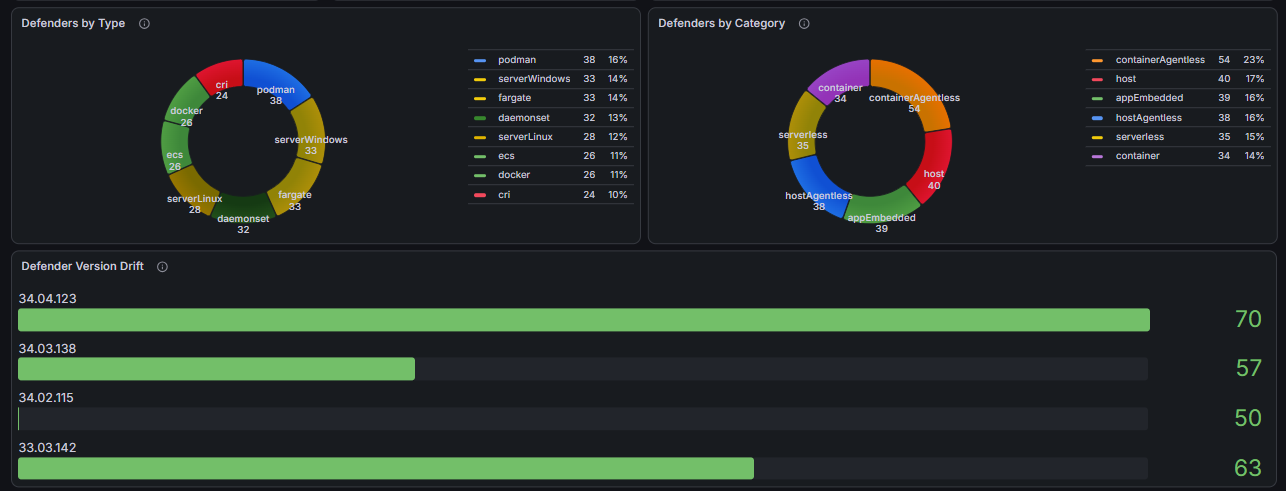Viewport: 1286px width, 491px height.
Task: Click the value 70 for version 34.04.123
Action: pyautogui.click(x=1248, y=319)
